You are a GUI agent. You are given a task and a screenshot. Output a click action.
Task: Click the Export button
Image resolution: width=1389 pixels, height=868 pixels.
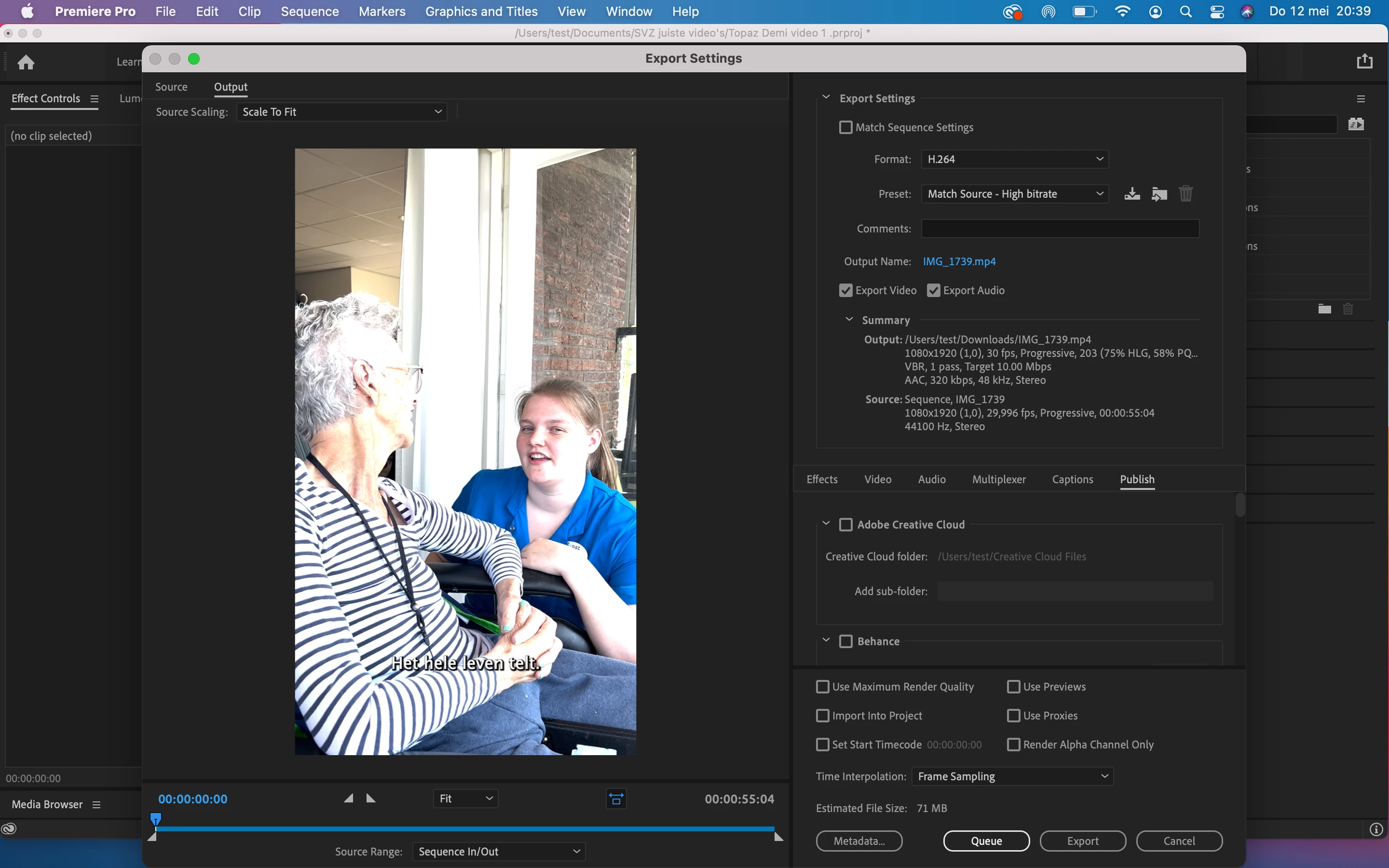1082,841
